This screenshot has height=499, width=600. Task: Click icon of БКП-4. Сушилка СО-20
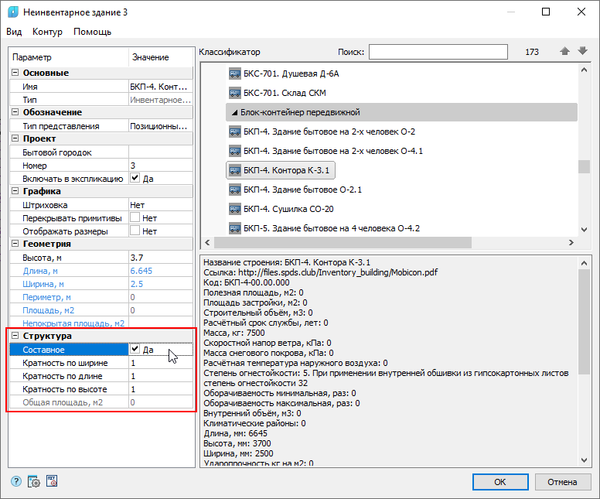pos(235,209)
